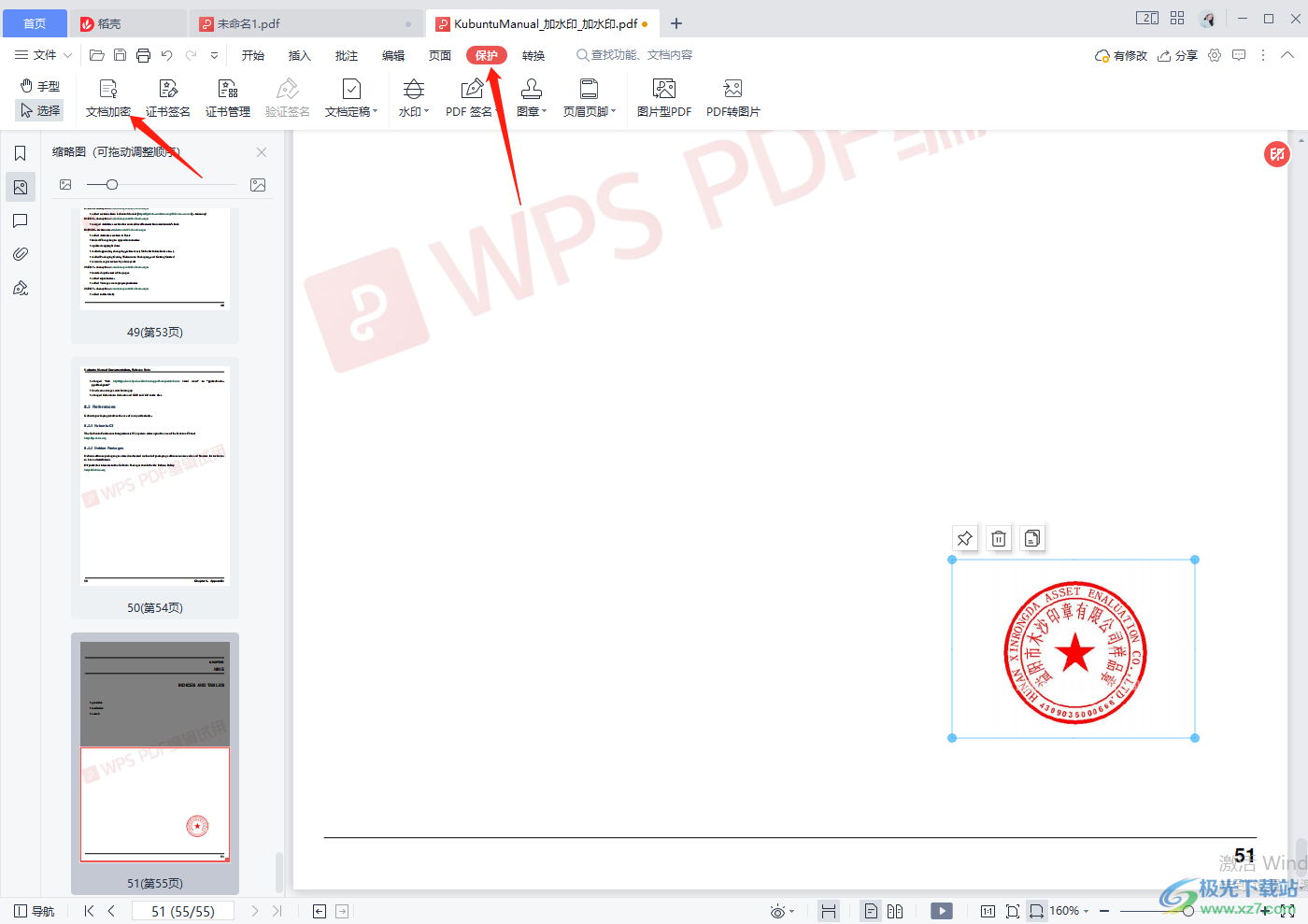Click the 图片型PDF tool
1308x924 pixels.
pos(664,98)
